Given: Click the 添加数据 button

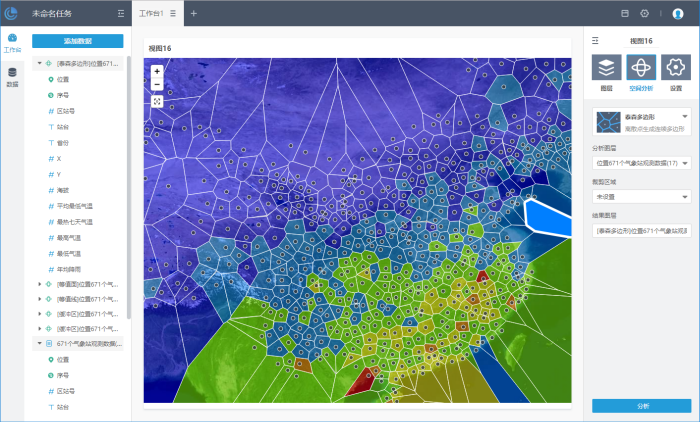Looking at the screenshot, I should [x=77, y=41].
